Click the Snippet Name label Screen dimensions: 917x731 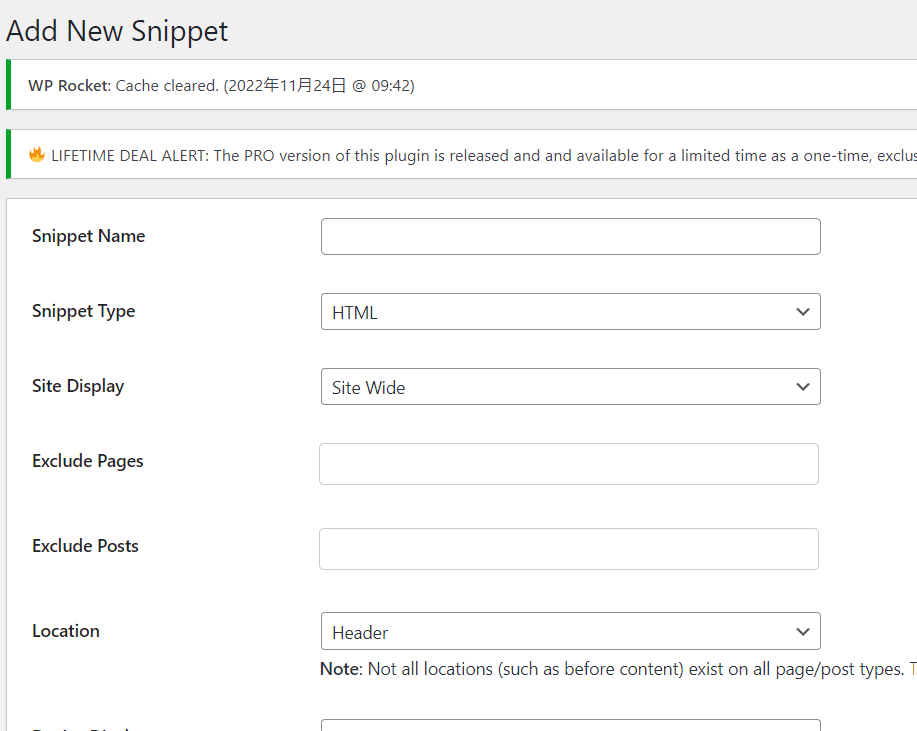(88, 236)
